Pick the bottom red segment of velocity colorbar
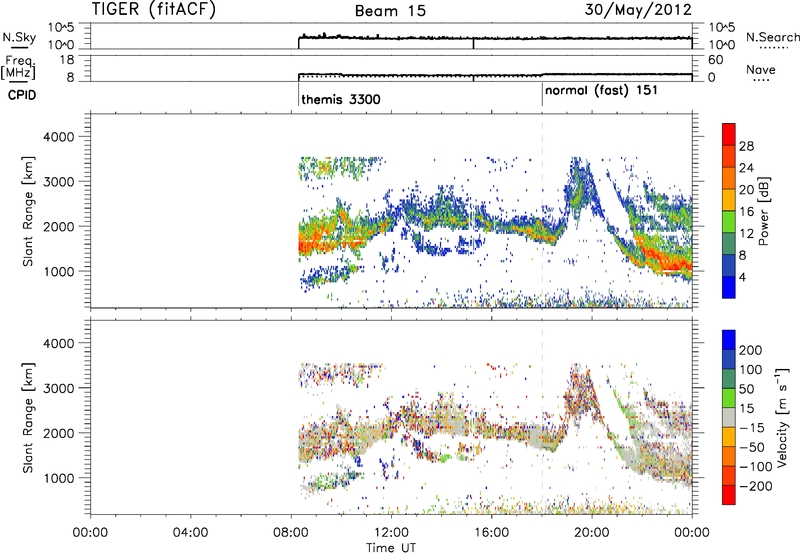The width and height of the screenshot is (800, 554). (729, 495)
